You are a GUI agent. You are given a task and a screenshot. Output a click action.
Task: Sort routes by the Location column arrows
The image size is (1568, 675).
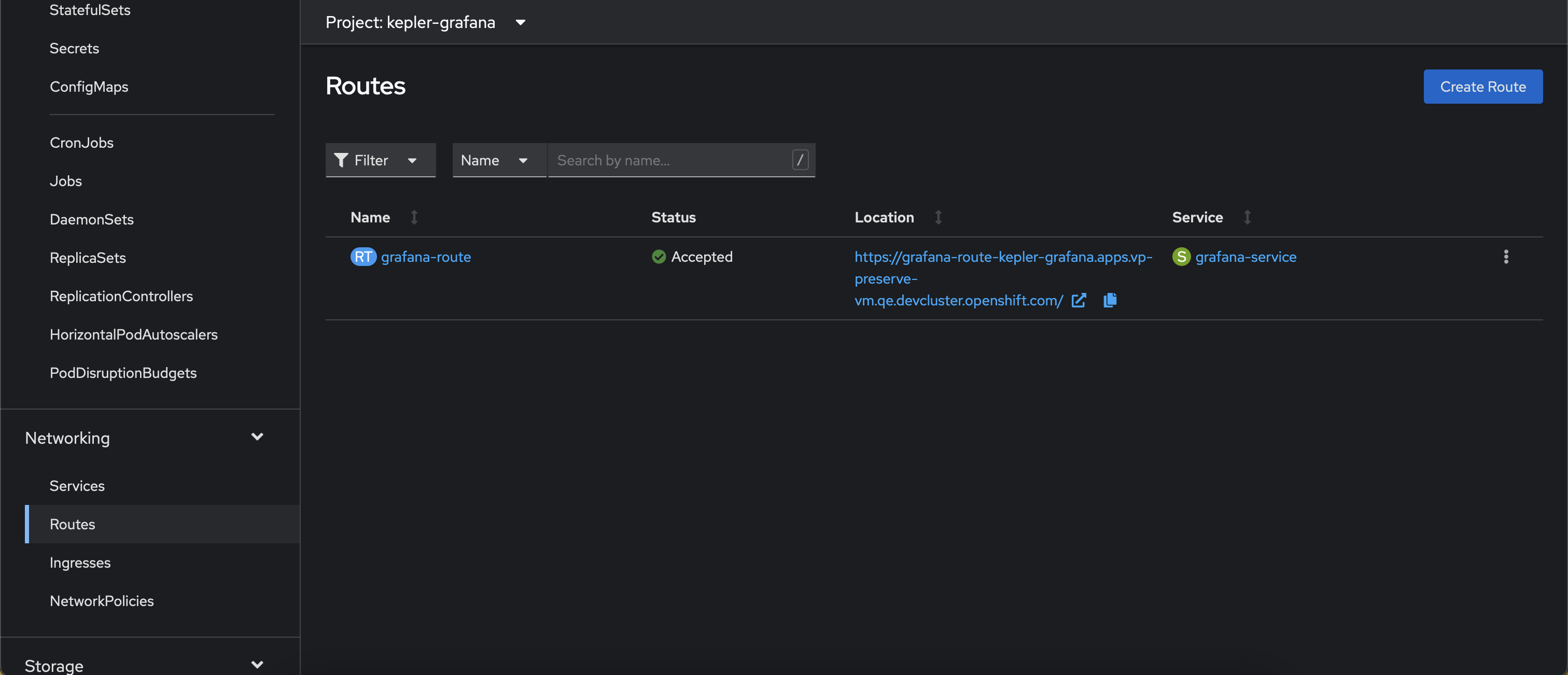coord(938,217)
